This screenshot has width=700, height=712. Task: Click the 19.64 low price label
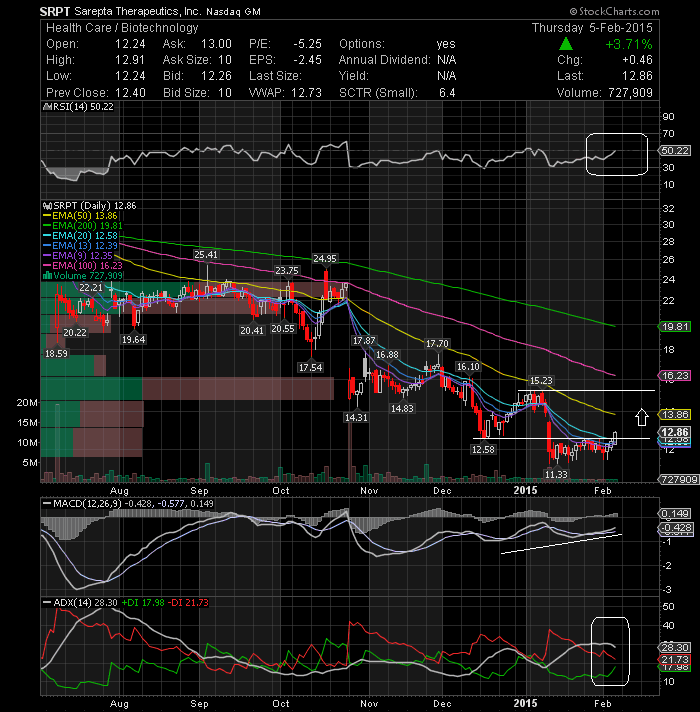pos(133,339)
